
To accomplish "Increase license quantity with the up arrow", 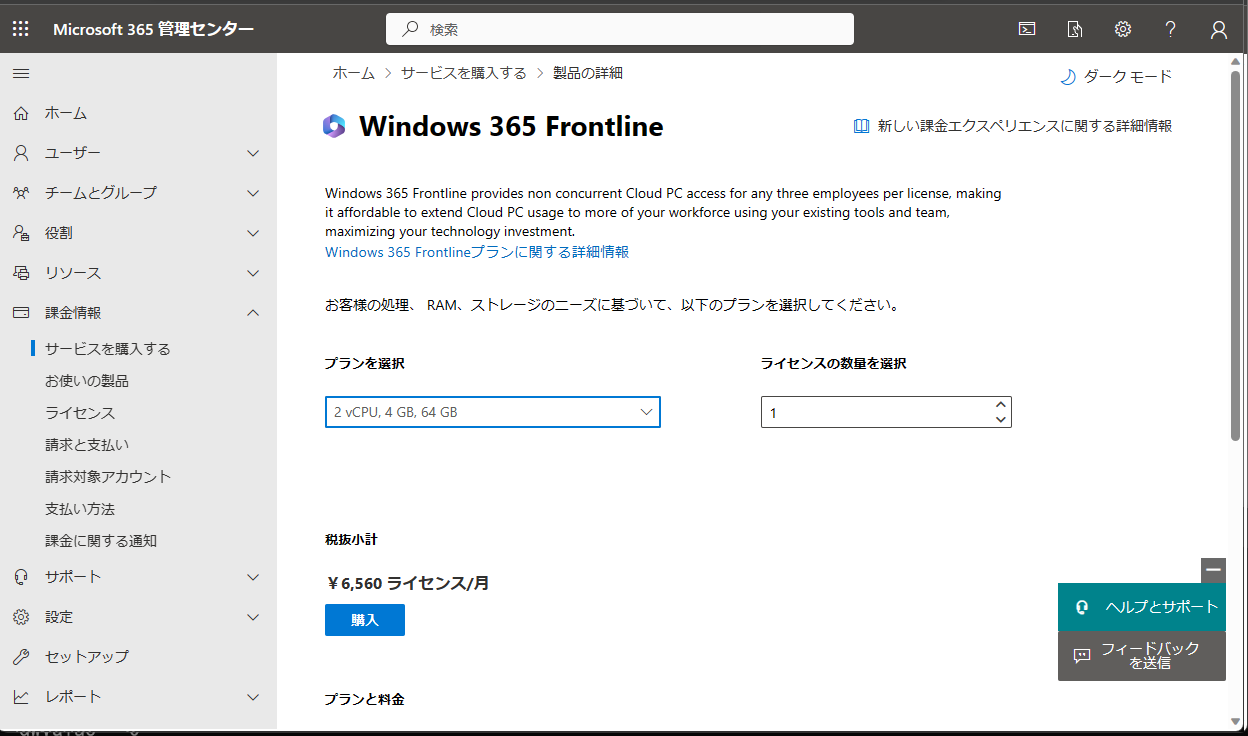I will click(1000, 404).
